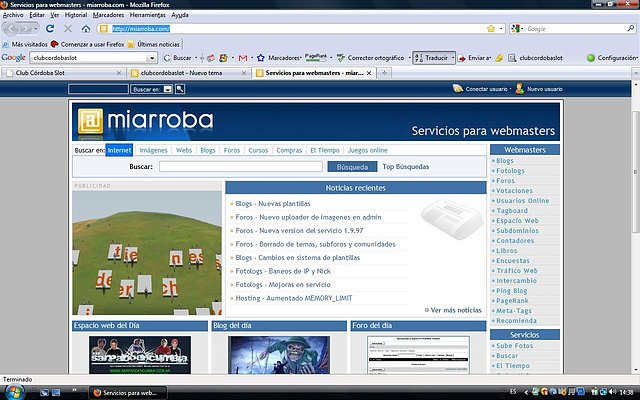640x400 pixels.
Task: Click the Google logo on the toolbar
Action: pyautogui.click(x=13, y=58)
